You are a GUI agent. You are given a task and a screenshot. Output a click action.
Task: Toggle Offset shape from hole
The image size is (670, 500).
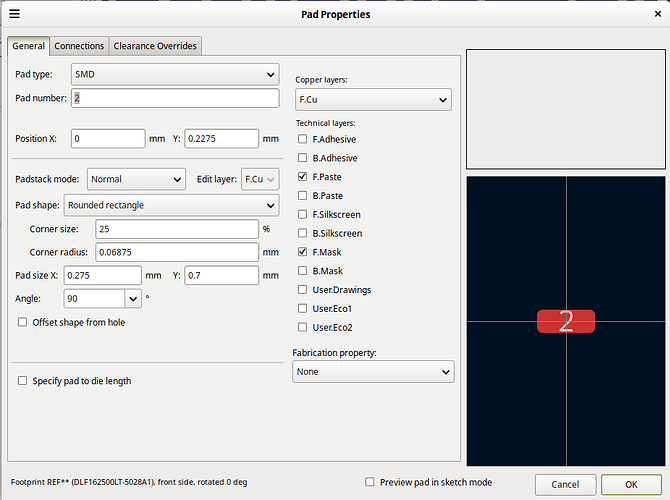pyautogui.click(x=23, y=322)
